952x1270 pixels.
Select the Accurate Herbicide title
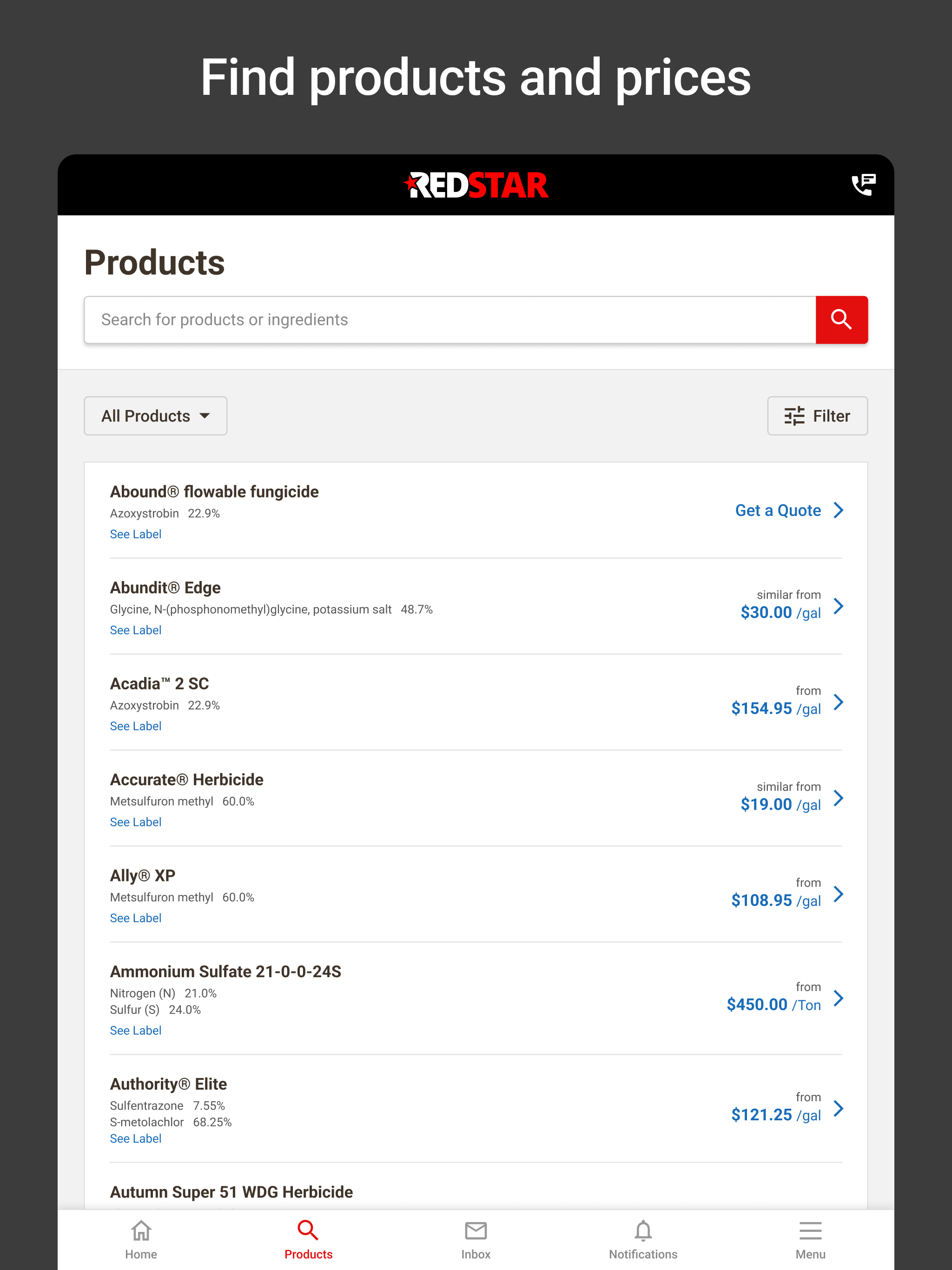[x=186, y=779]
